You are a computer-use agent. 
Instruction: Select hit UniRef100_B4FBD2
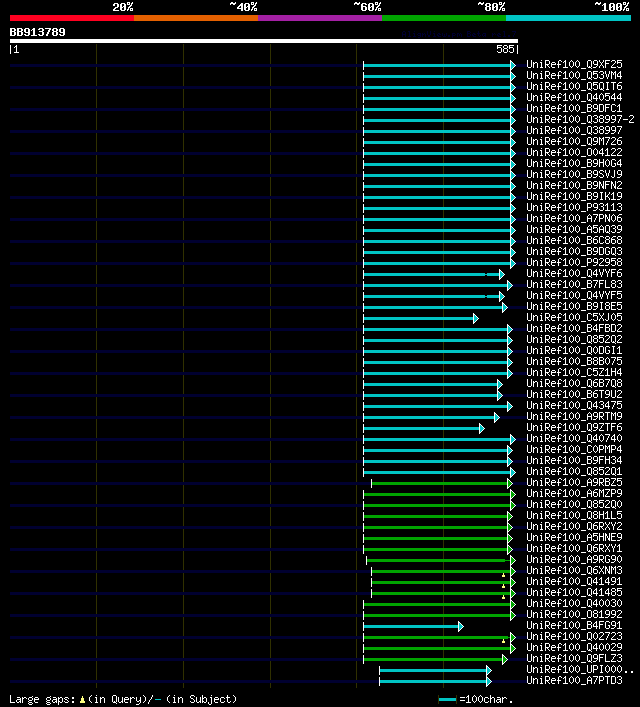574,328
